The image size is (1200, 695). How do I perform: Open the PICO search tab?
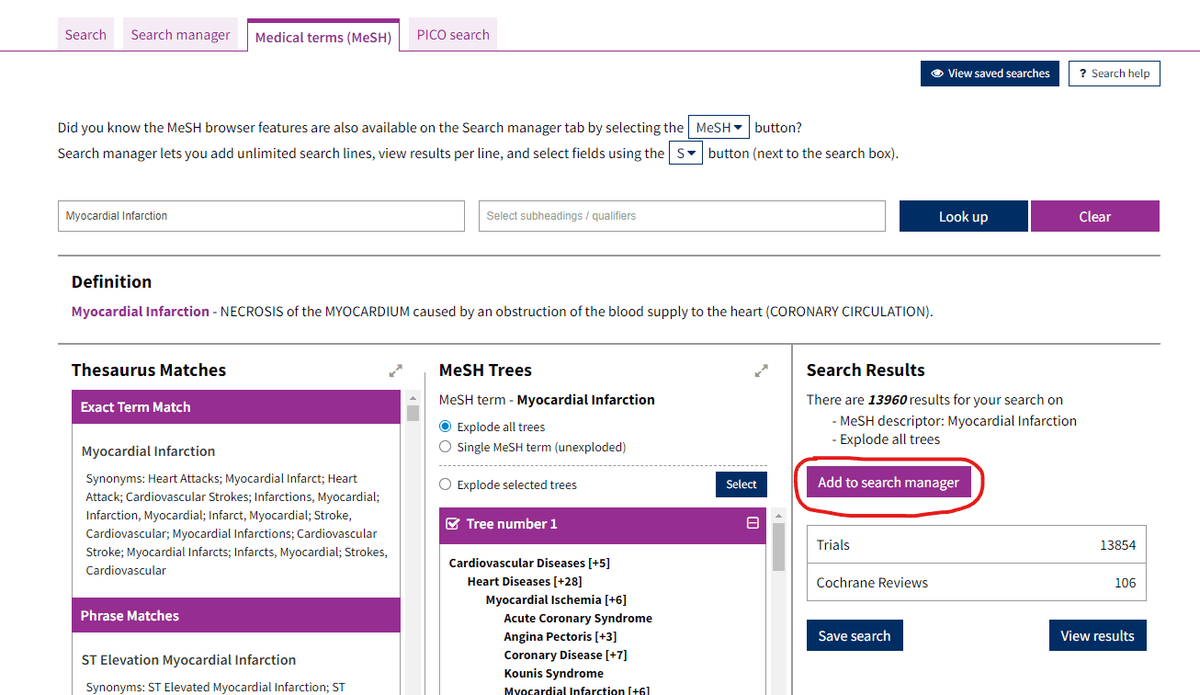(x=453, y=35)
